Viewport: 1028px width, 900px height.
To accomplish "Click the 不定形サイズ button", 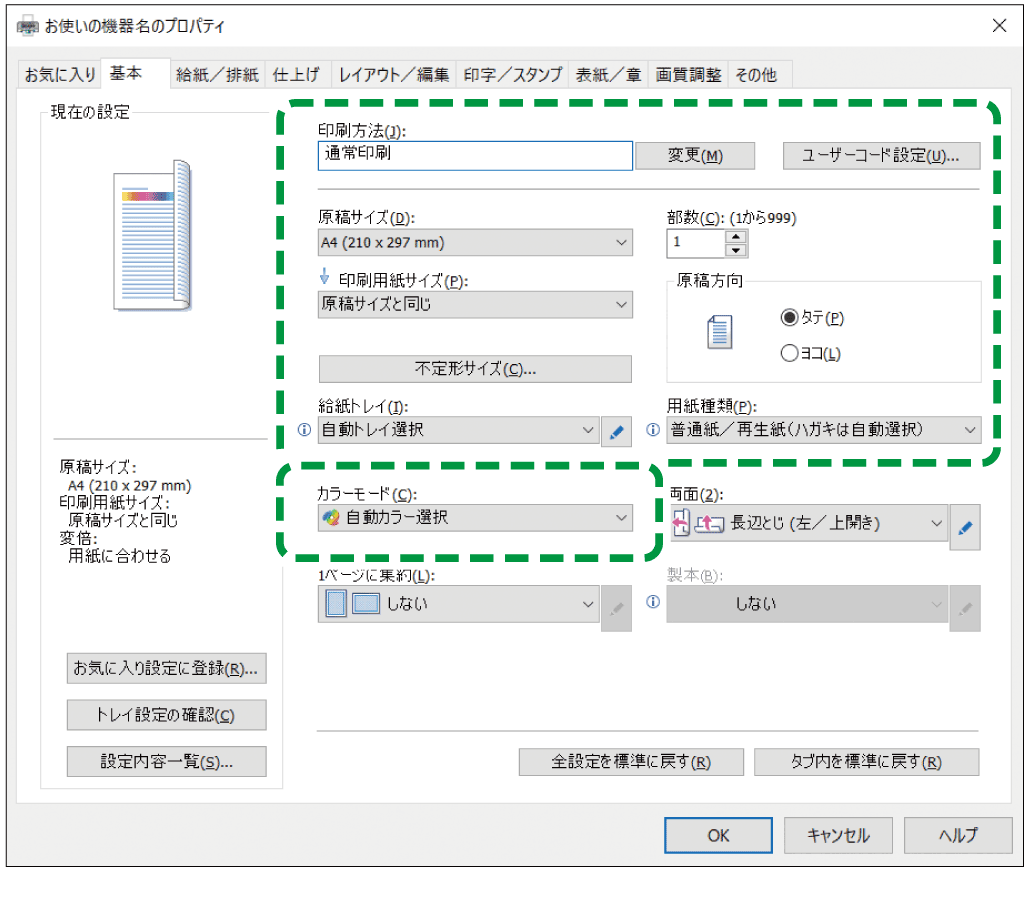I will tap(474, 369).
